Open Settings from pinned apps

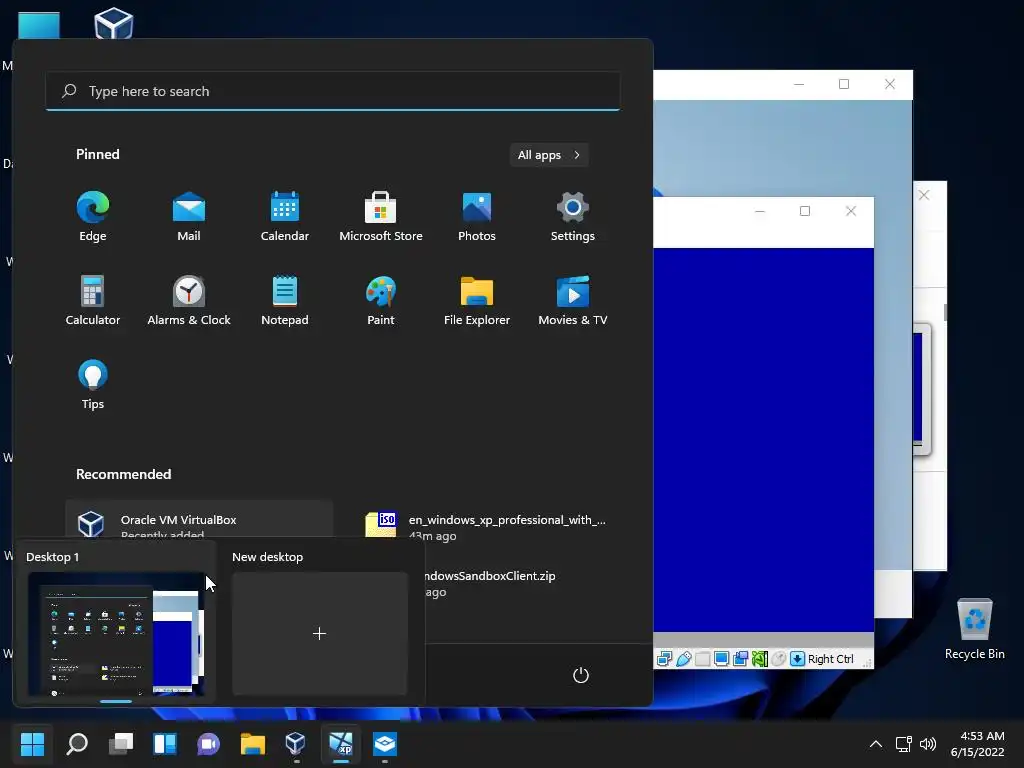[573, 217]
